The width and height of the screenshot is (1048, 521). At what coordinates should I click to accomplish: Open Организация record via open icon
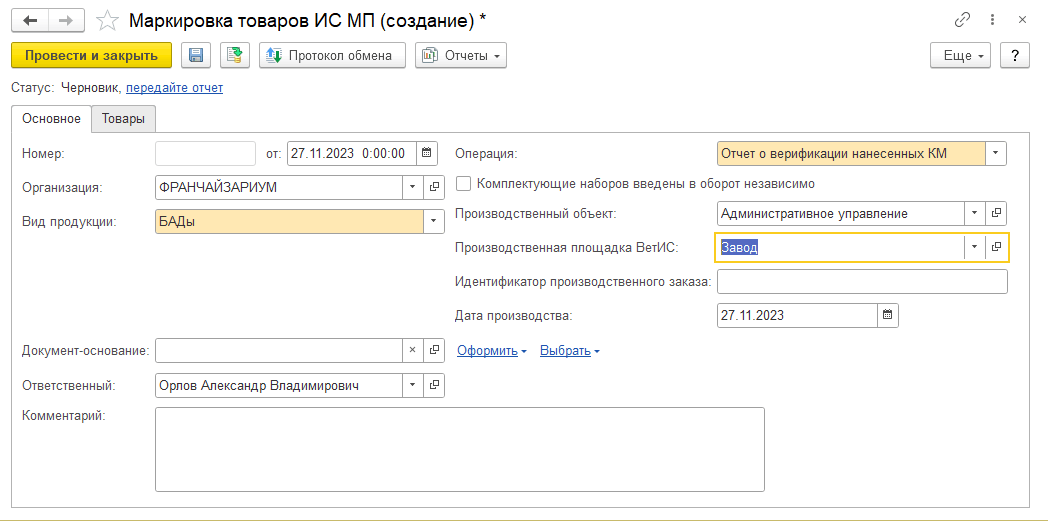pyautogui.click(x=435, y=187)
